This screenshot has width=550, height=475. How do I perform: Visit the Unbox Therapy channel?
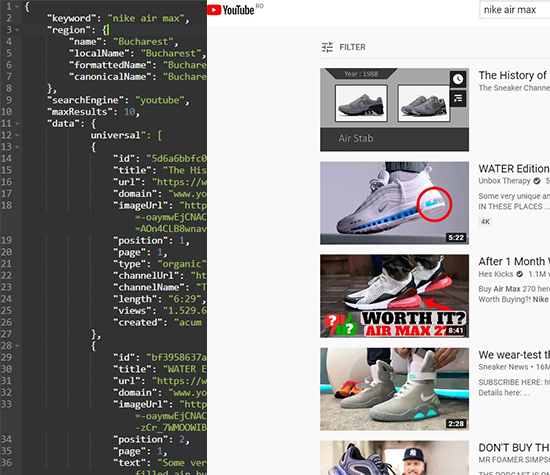pos(504,181)
